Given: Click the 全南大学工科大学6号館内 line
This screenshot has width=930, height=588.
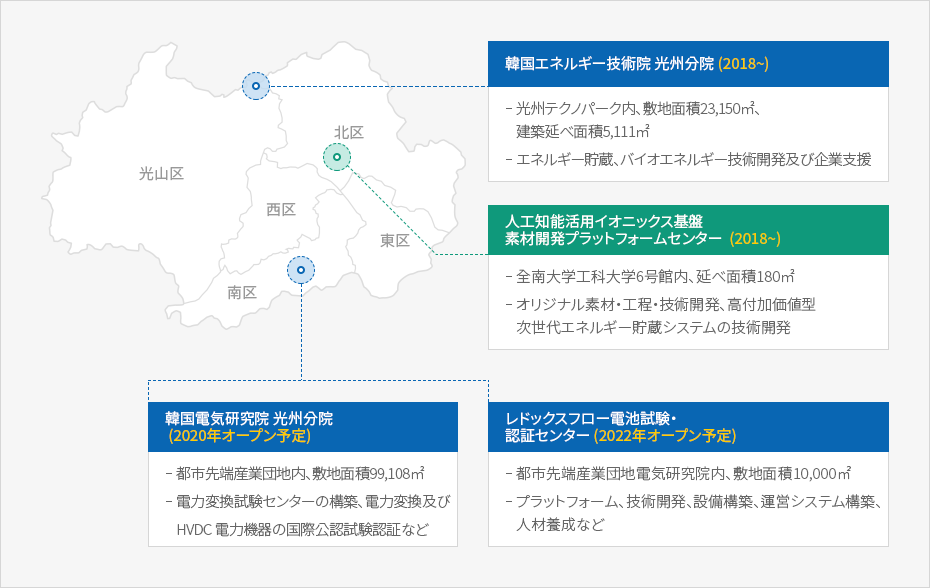Looking at the screenshot, I should click(x=650, y=276).
